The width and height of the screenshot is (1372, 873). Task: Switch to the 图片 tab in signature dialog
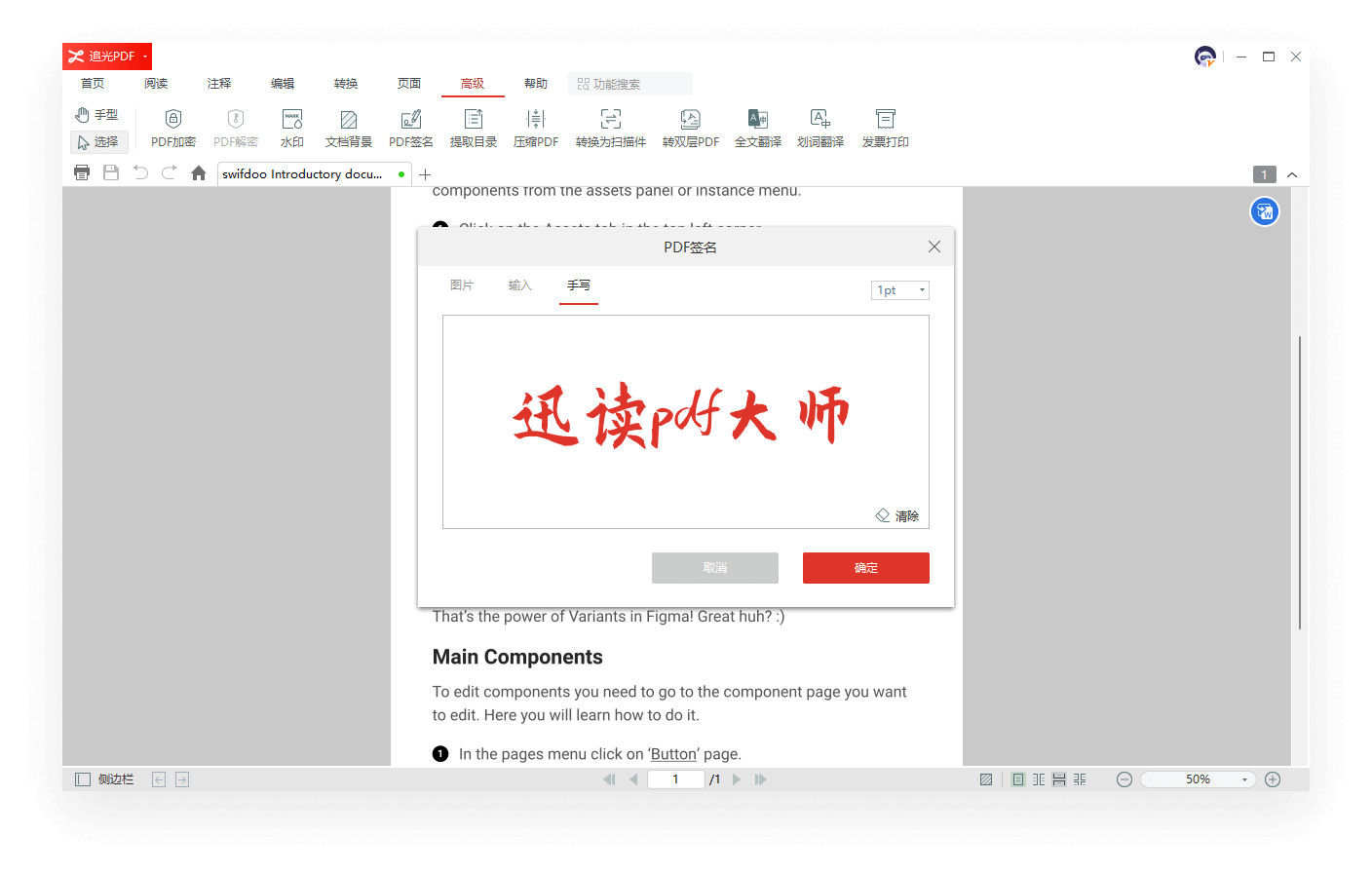pyautogui.click(x=462, y=285)
